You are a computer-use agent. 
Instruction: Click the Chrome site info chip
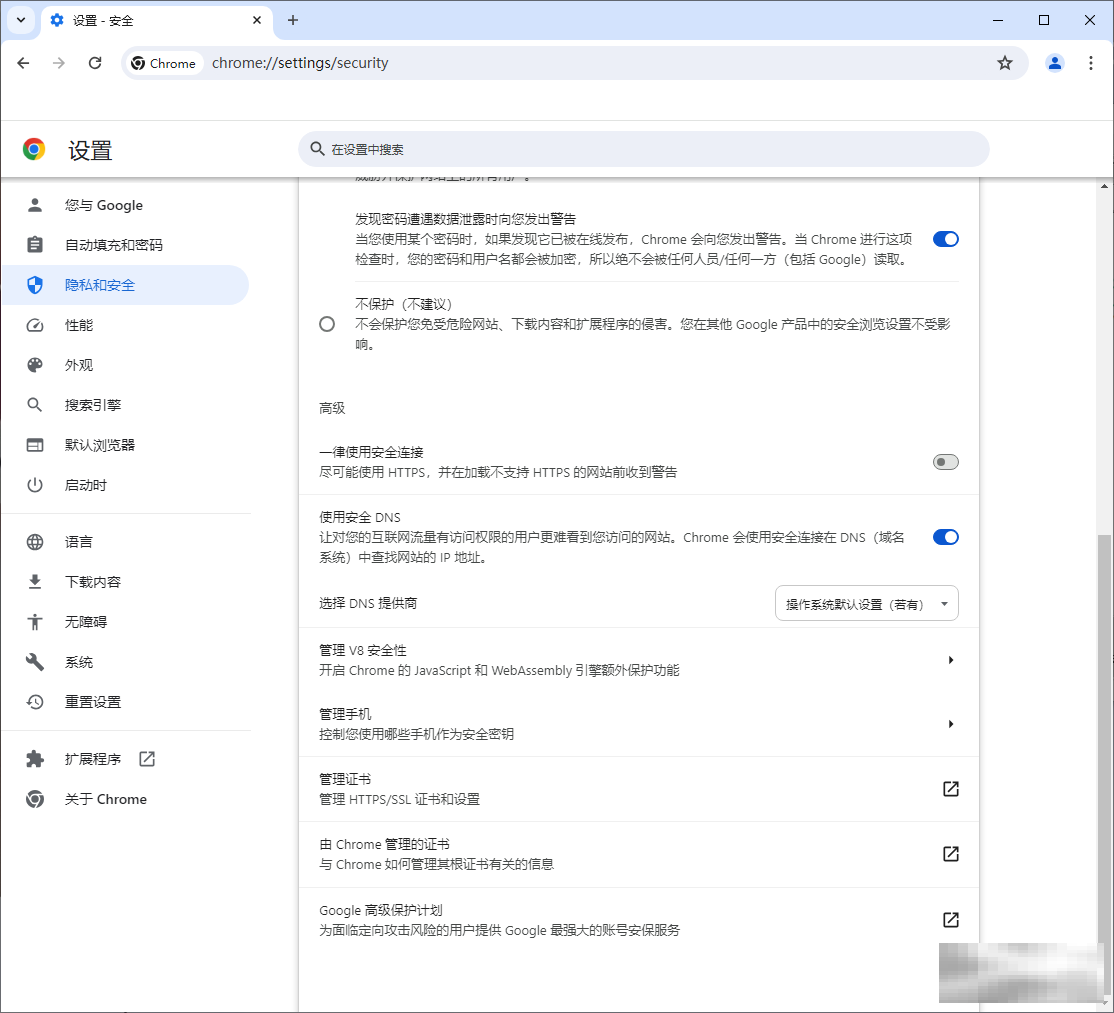click(164, 63)
